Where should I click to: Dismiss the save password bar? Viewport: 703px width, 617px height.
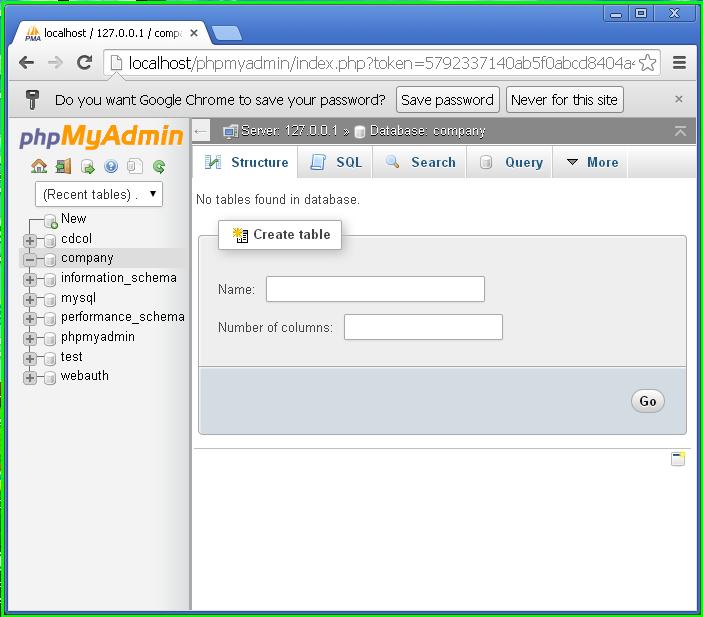679,99
